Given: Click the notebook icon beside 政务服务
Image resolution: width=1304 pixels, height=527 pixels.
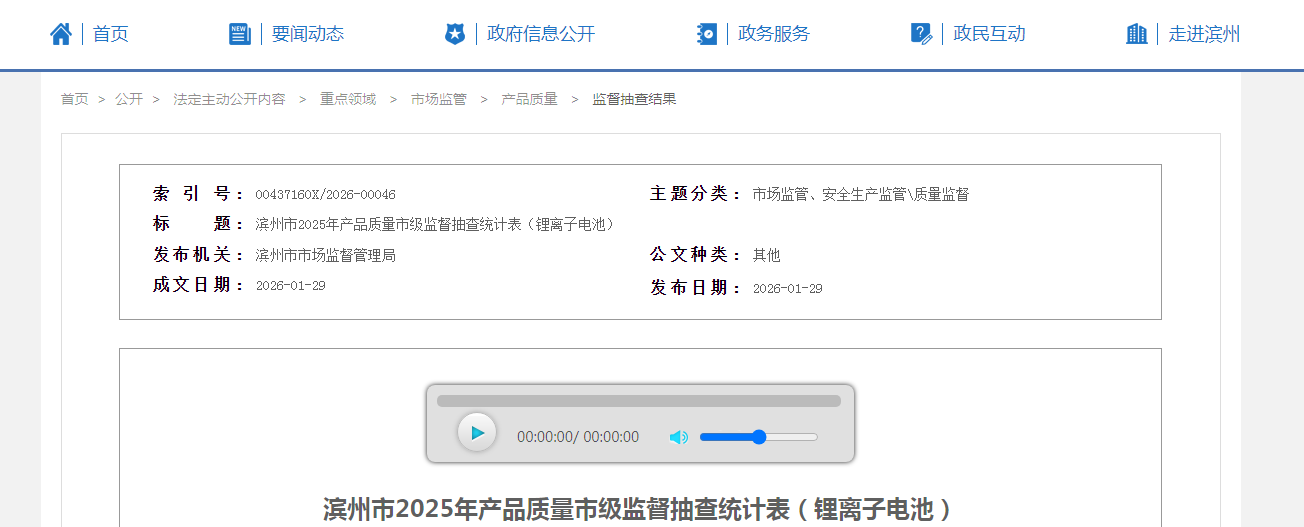Looking at the screenshot, I should [707, 34].
